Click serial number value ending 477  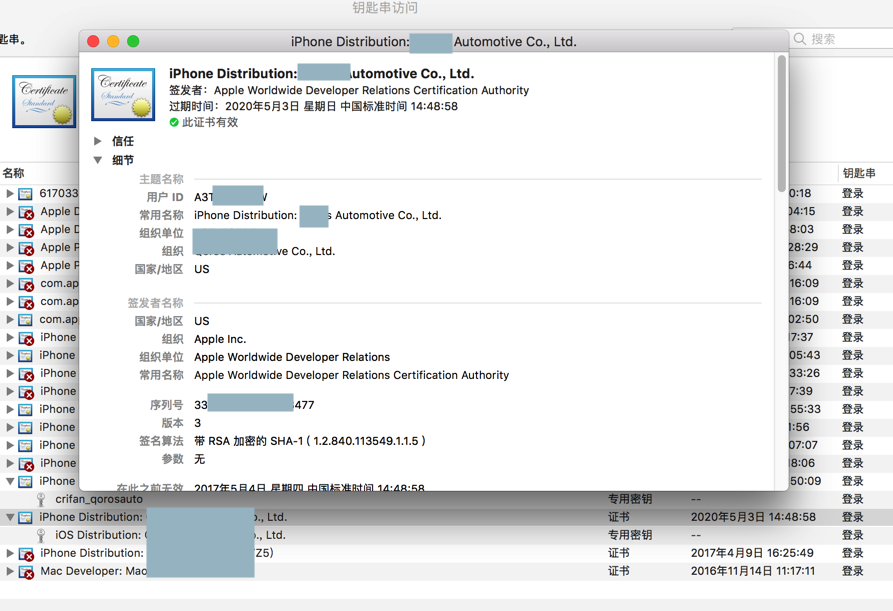click(x=254, y=405)
